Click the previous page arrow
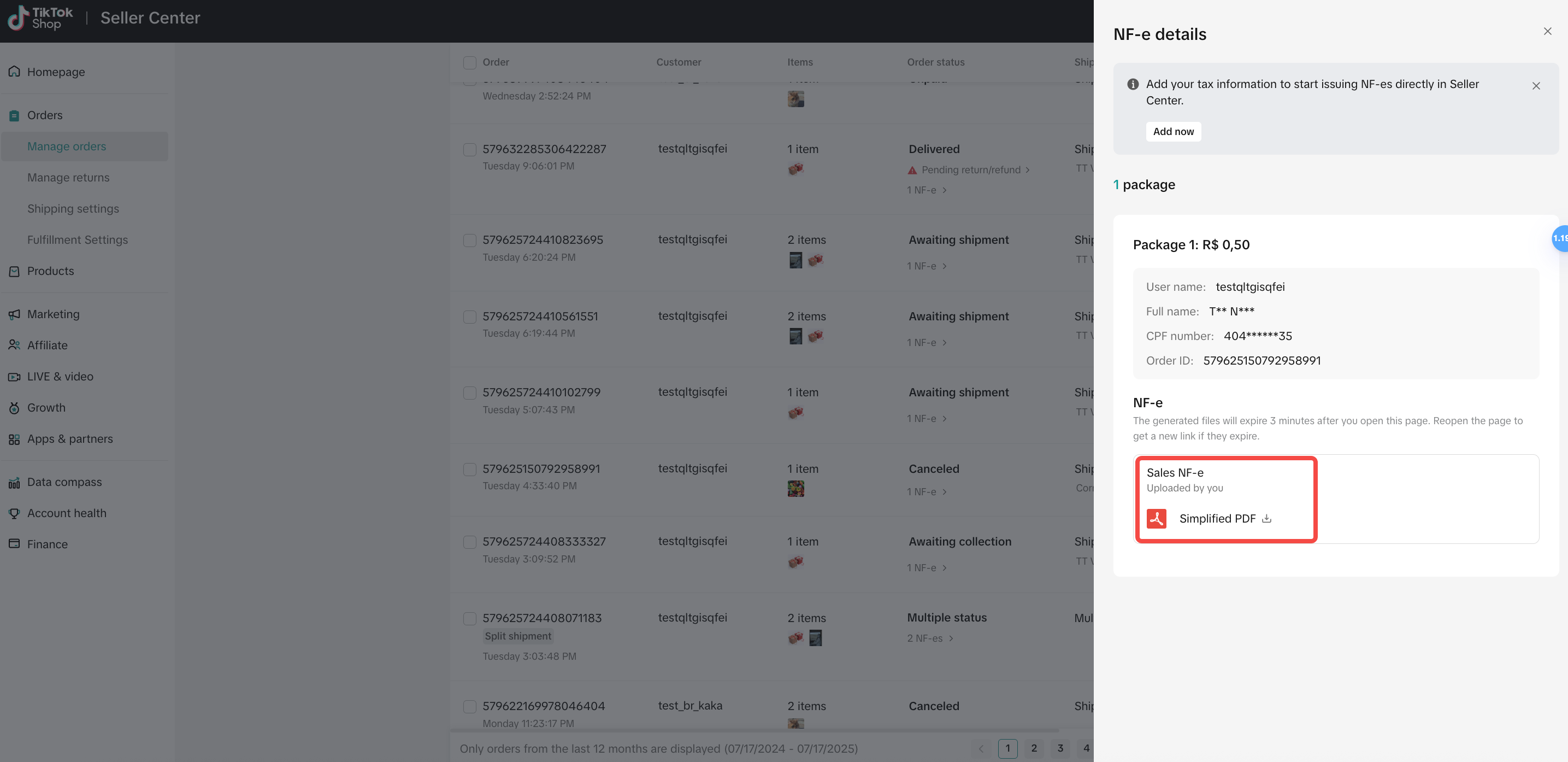 981,748
